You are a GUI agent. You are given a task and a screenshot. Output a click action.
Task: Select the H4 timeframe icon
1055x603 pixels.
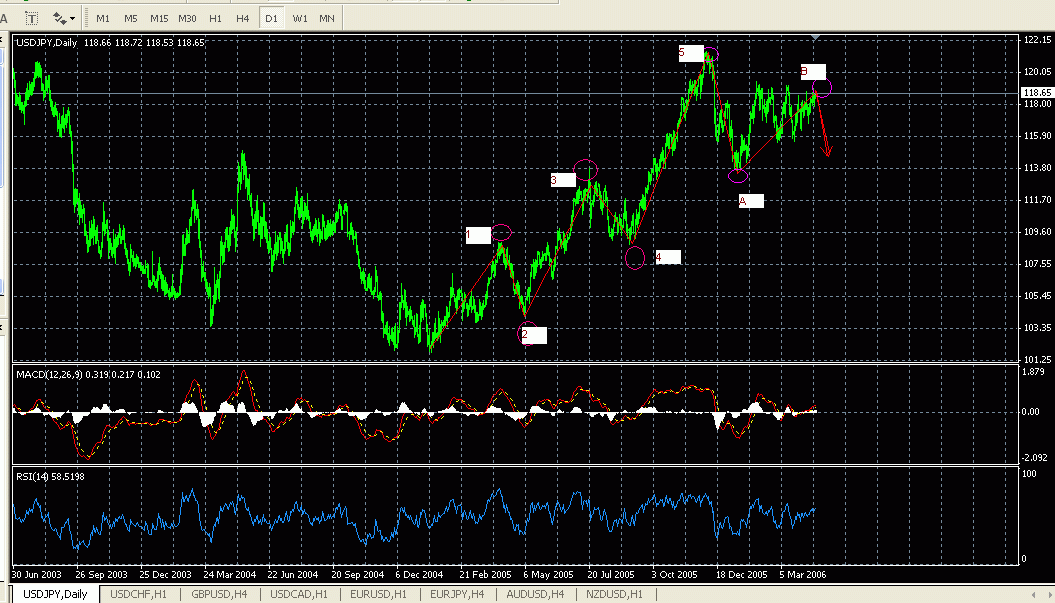click(241, 18)
